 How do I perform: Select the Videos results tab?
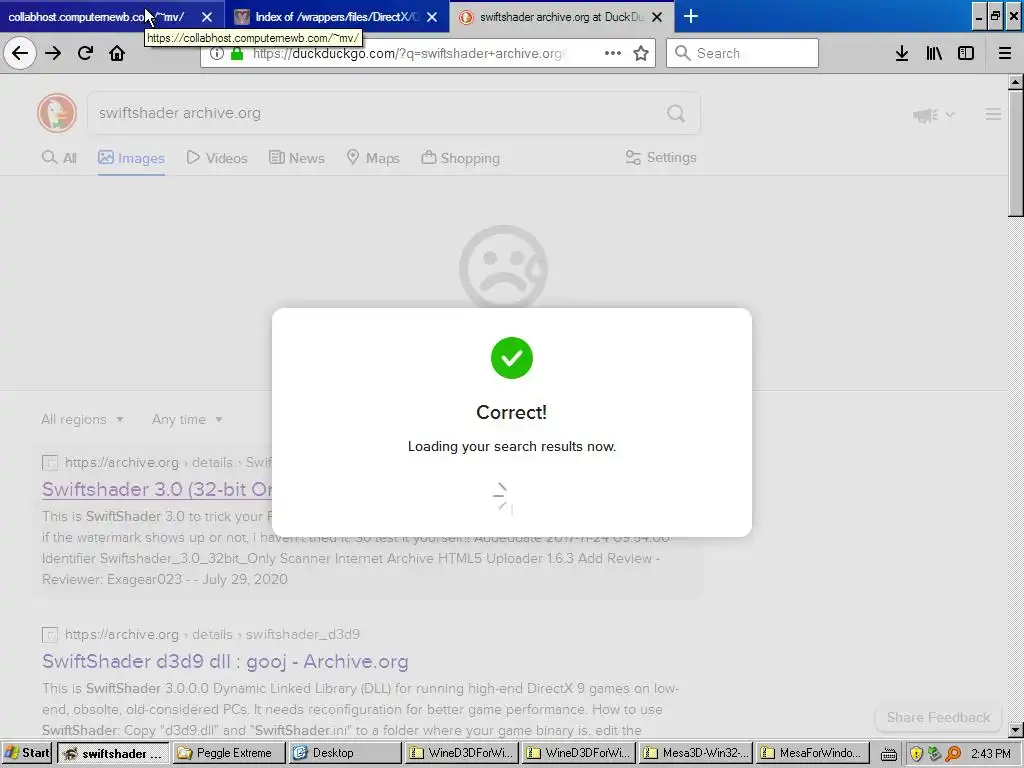[217, 158]
